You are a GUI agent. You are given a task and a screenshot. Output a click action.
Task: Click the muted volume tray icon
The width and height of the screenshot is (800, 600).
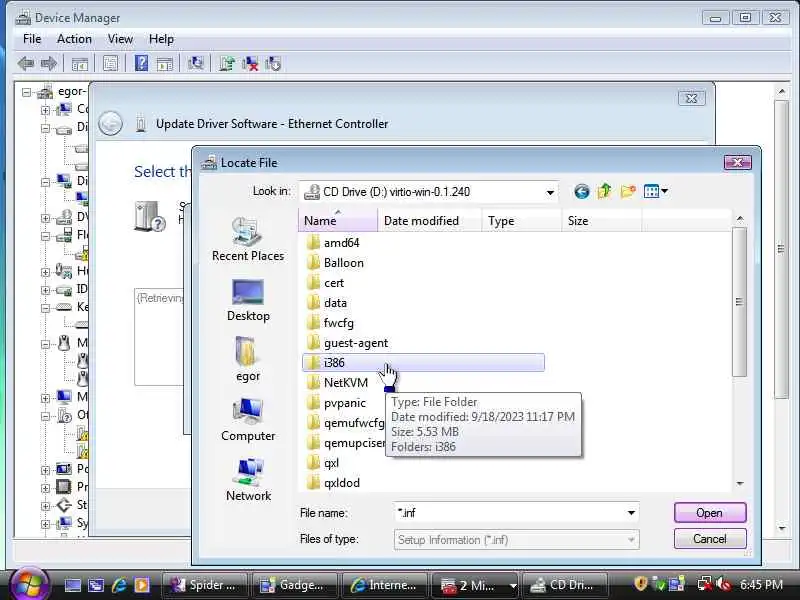click(x=723, y=584)
